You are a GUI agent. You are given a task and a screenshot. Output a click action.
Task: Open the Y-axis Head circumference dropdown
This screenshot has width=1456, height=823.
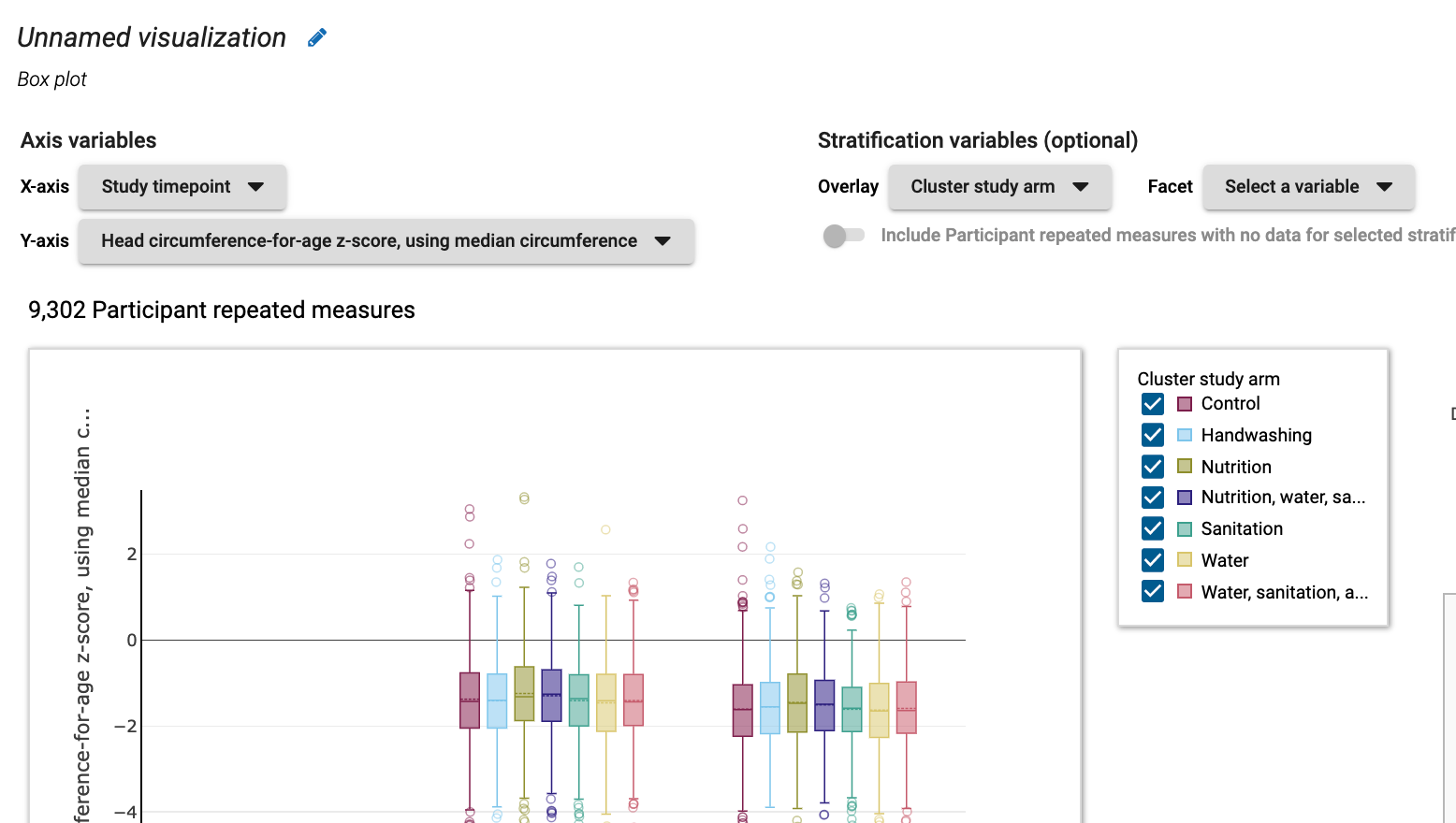(x=386, y=241)
